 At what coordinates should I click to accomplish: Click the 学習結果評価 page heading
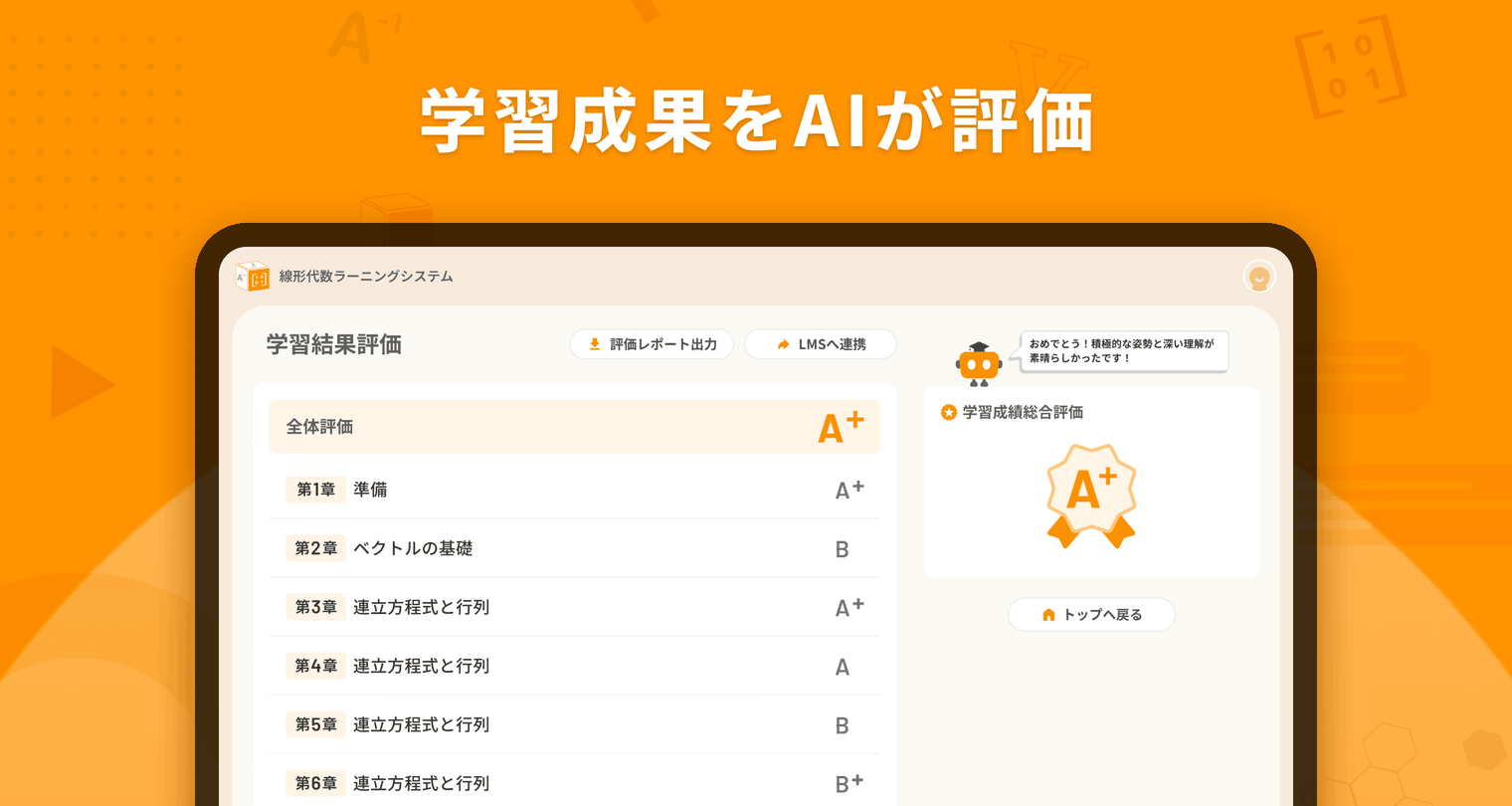[334, 345]
